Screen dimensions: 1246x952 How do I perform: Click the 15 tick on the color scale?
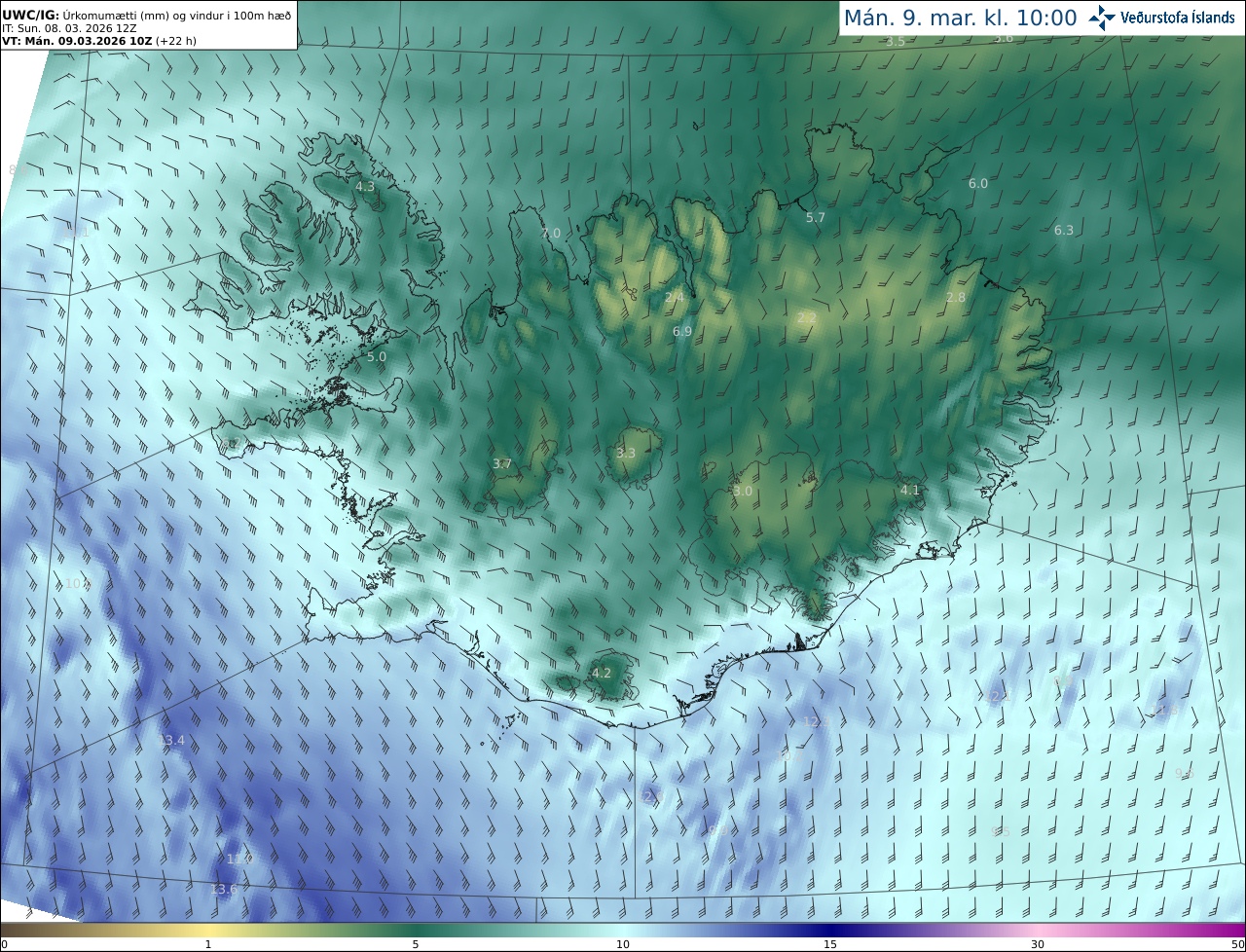click(830, 944)
